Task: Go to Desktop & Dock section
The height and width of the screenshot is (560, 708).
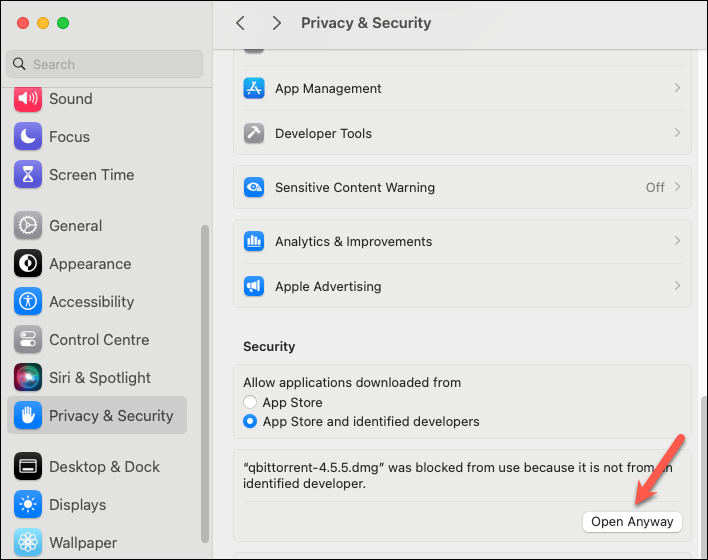Action: click(x=97, y=467)
